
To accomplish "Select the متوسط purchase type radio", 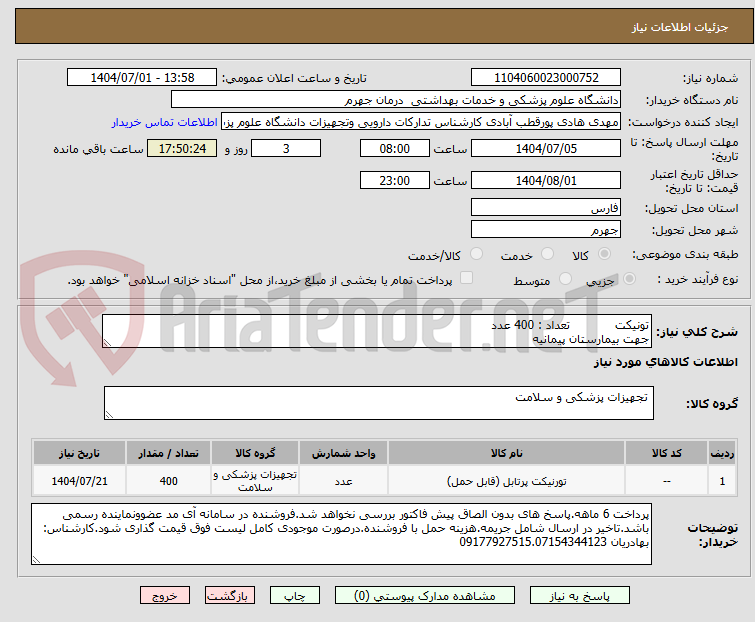I will click(565, 279).
